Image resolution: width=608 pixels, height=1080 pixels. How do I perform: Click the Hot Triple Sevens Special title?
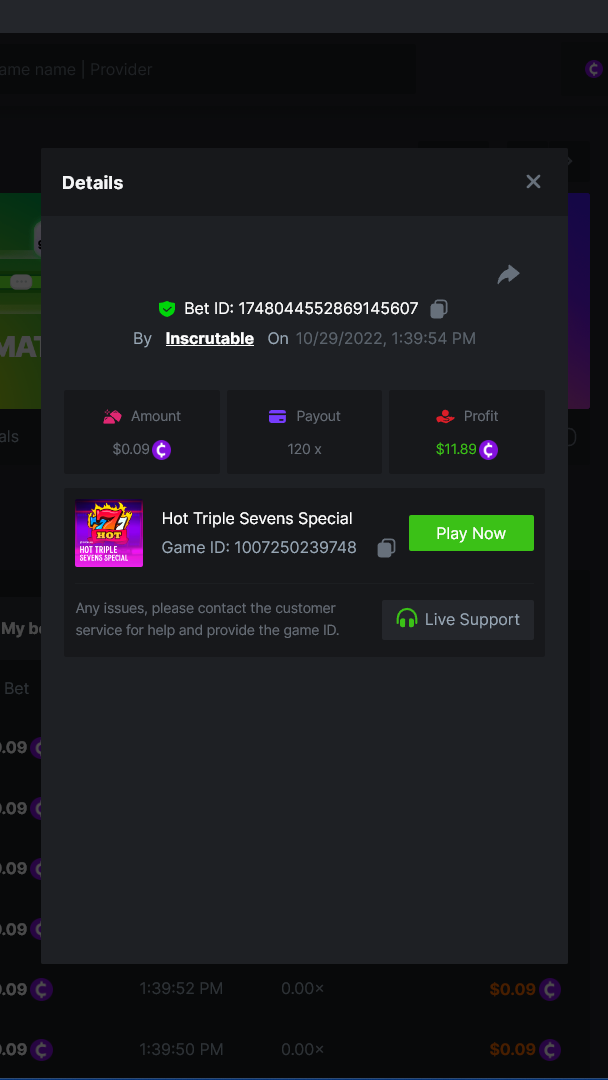point(257,518)
